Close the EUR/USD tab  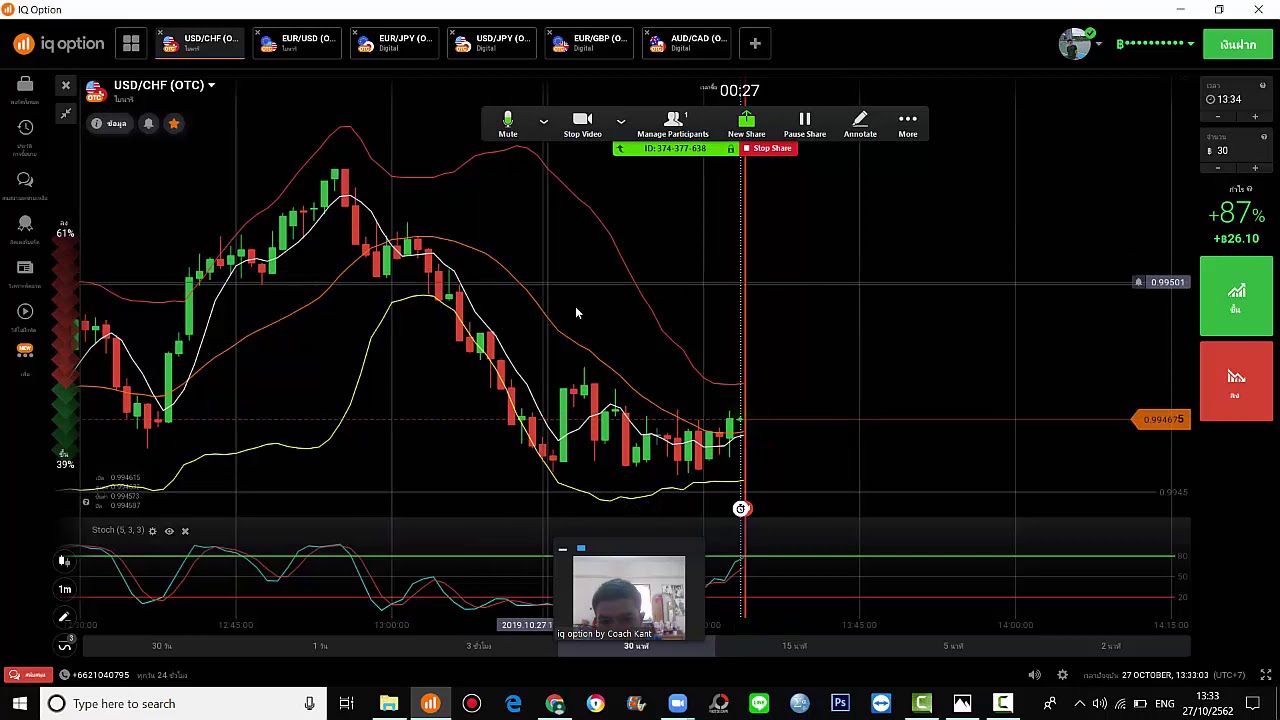tap(258, 33)
